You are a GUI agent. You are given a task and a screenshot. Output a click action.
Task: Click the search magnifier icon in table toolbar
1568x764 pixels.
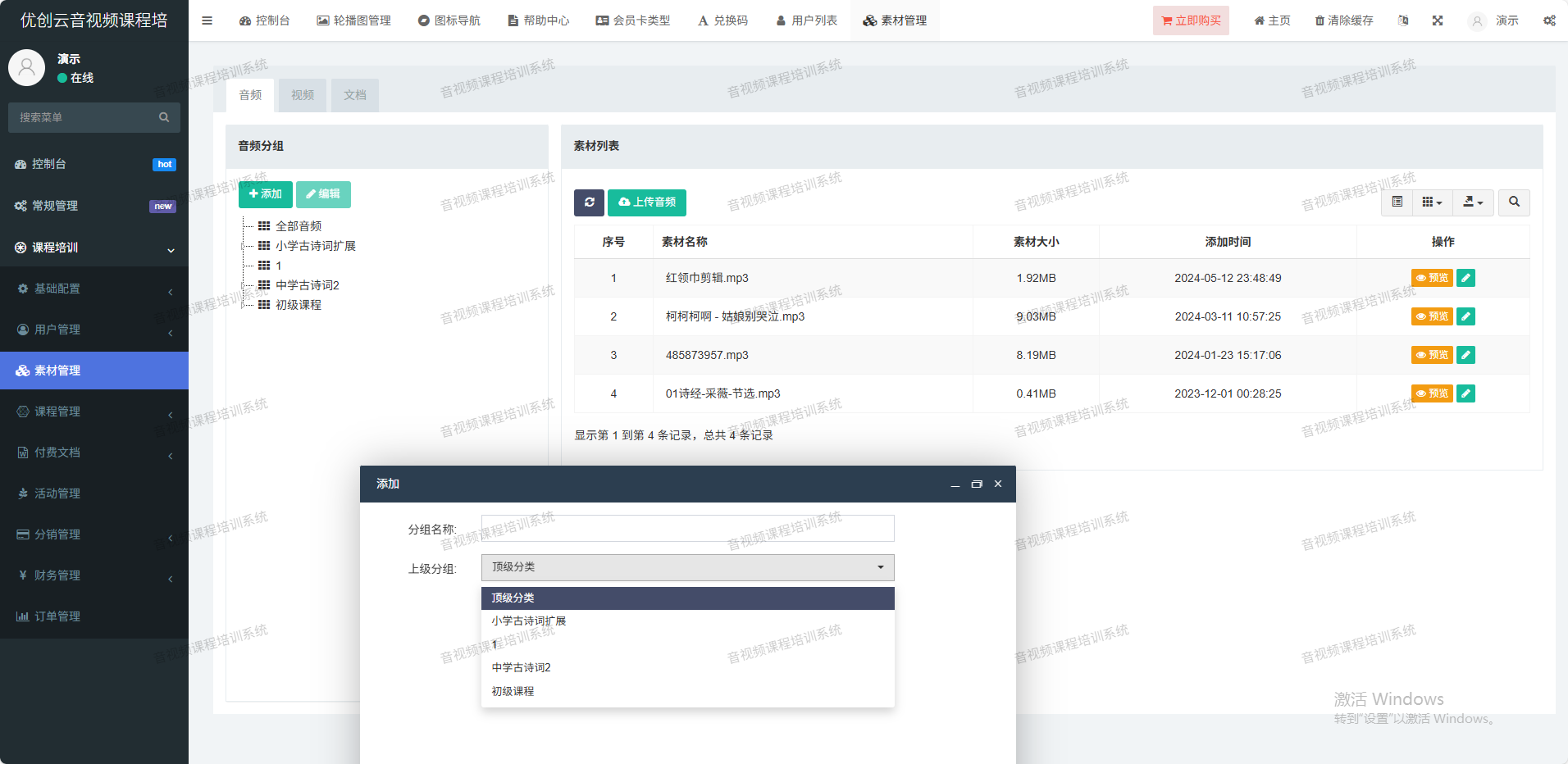[x=1514, y=202]
